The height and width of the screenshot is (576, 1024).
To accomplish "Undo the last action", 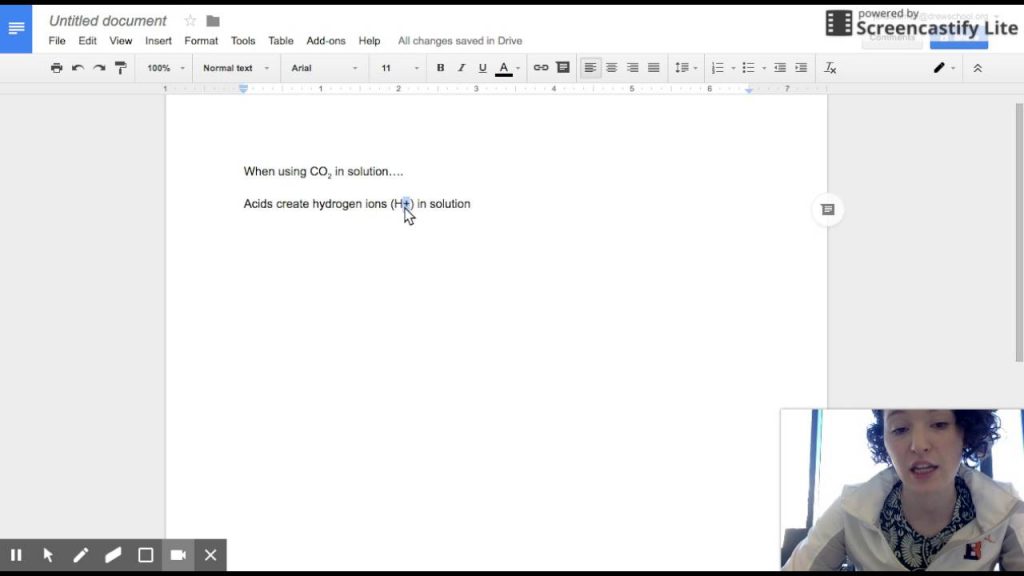I will [77, 67].
